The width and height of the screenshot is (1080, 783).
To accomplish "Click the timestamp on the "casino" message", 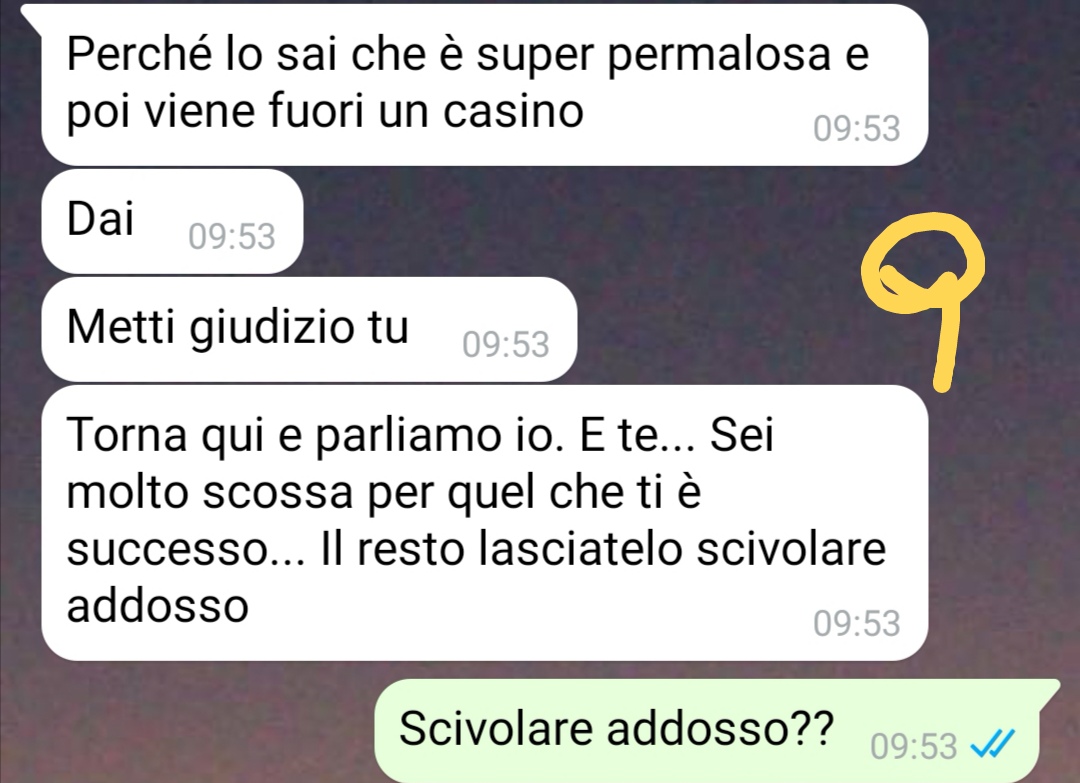I will pyautogui.click(x=856, y=129).
